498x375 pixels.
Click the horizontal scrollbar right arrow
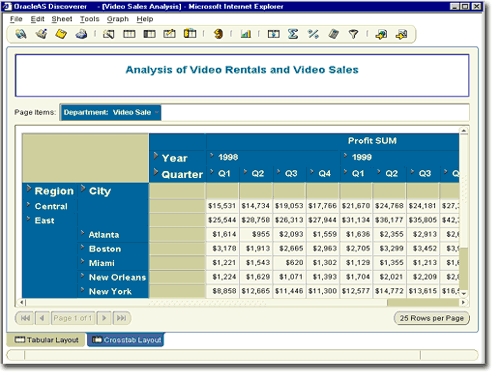pos(463,302)
